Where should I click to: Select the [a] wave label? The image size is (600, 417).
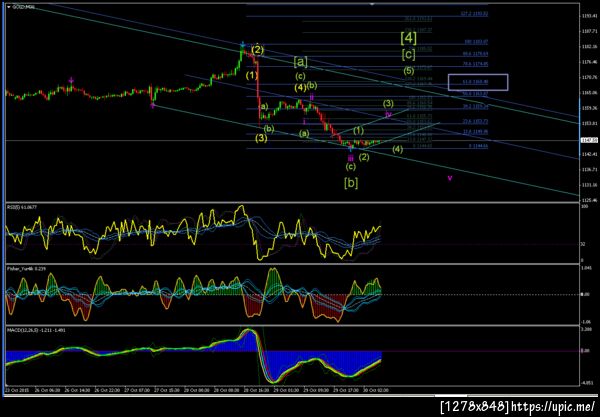[300, 61]
